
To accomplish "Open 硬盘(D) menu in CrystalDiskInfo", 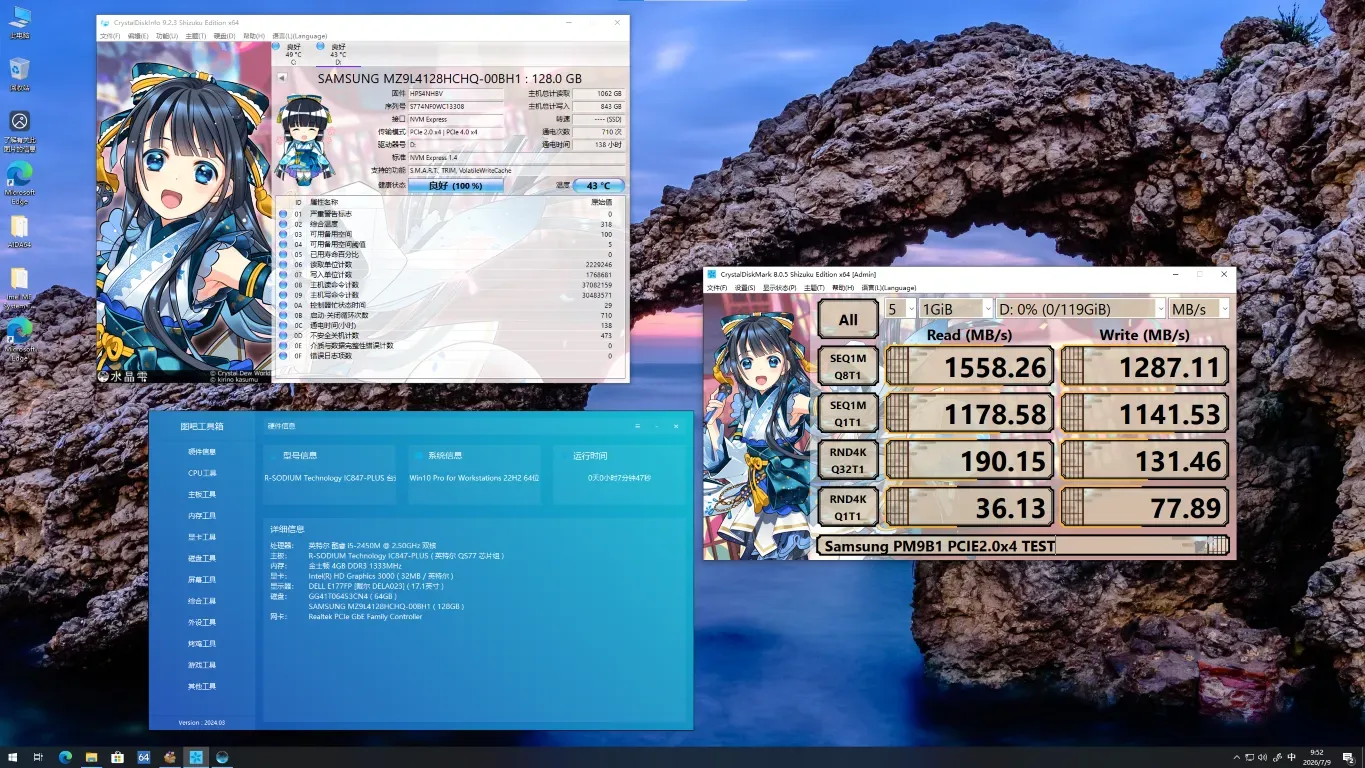I will (x=225, y=36).
